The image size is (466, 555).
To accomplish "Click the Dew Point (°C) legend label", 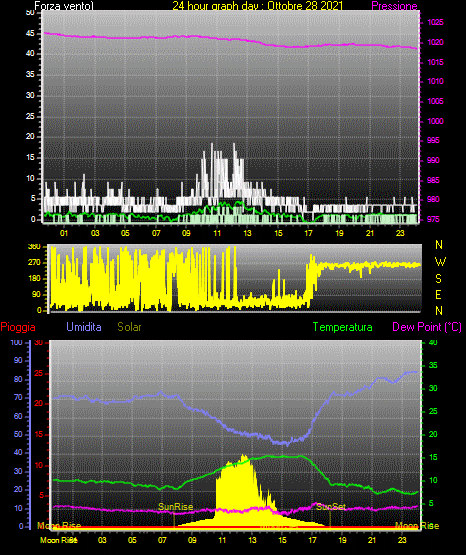I will pyautogui.click(x=427, y=327).
